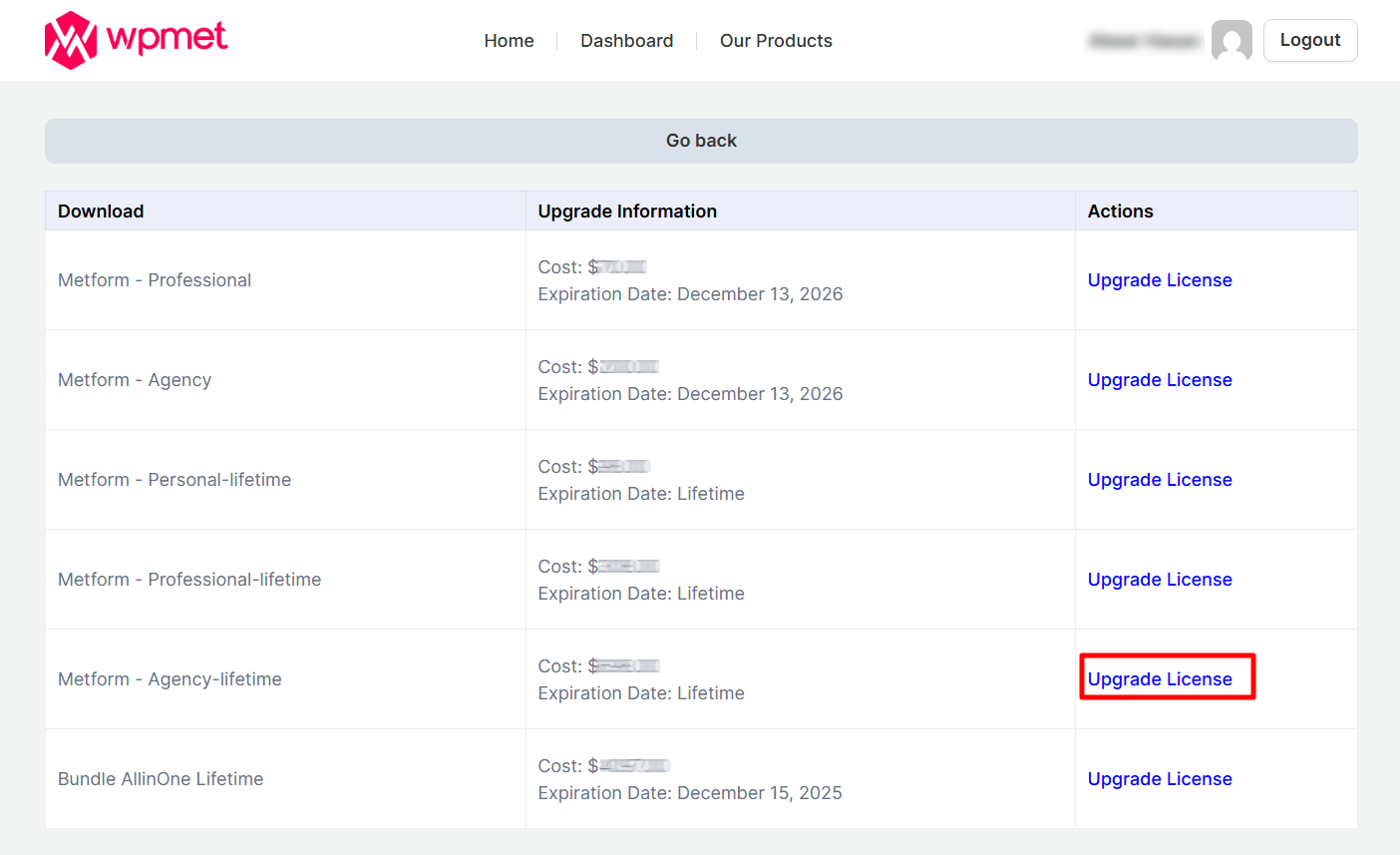This screenshot has height=855, width=1400.
Task: Select the Metform - Agency-lifetime row name
Action: pos(170,679)
